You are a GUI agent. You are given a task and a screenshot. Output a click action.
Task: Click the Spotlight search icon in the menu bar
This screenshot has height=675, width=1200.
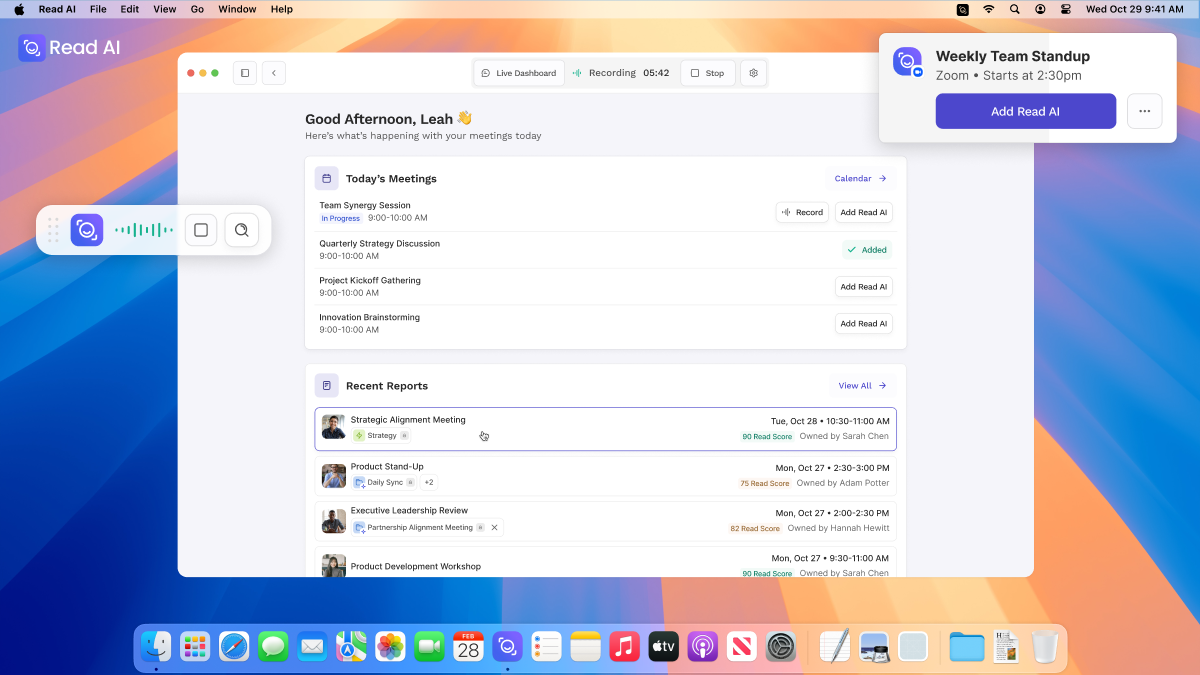coord(1014,9)
